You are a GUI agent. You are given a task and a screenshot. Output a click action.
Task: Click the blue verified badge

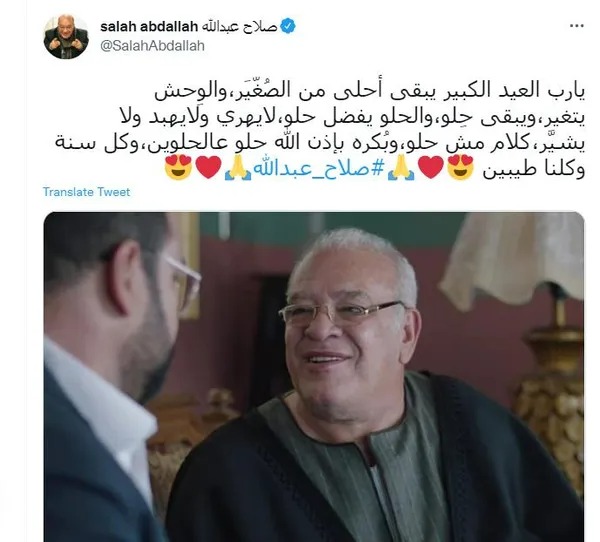coord(287,26)
